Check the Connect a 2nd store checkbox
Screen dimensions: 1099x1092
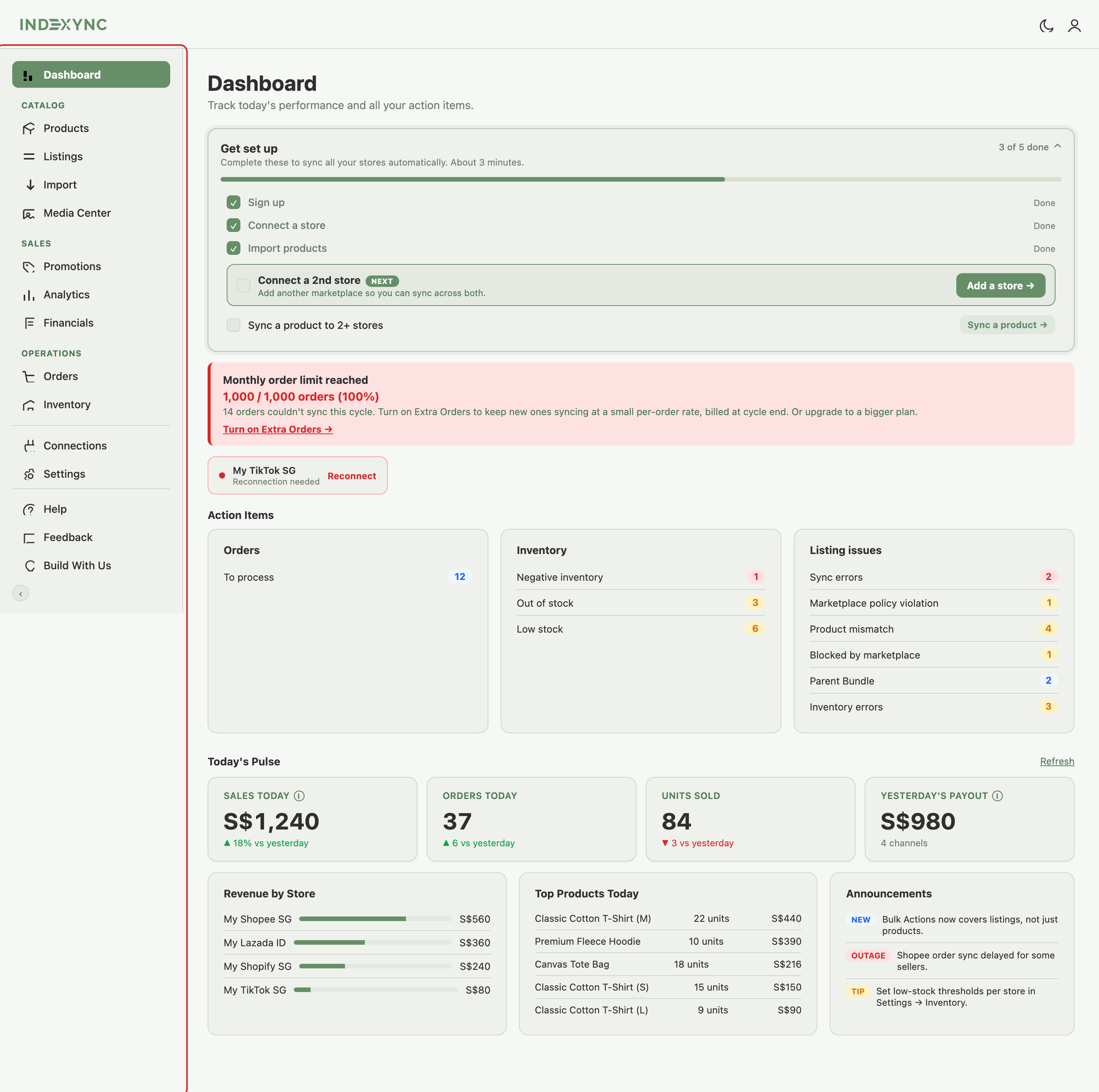(x=243, y=285)
